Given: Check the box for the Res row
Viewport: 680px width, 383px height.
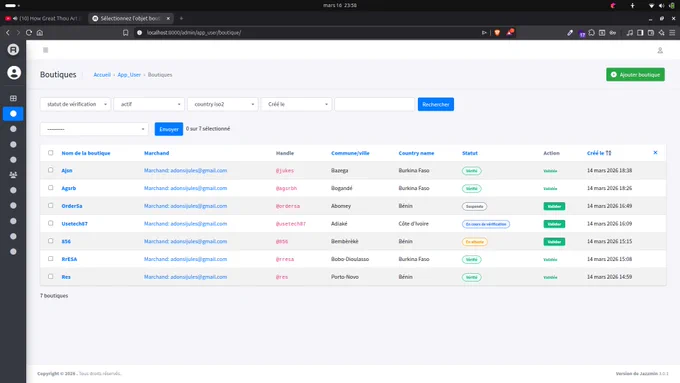Looking at the screenshot, I should [x=51, y=276].
